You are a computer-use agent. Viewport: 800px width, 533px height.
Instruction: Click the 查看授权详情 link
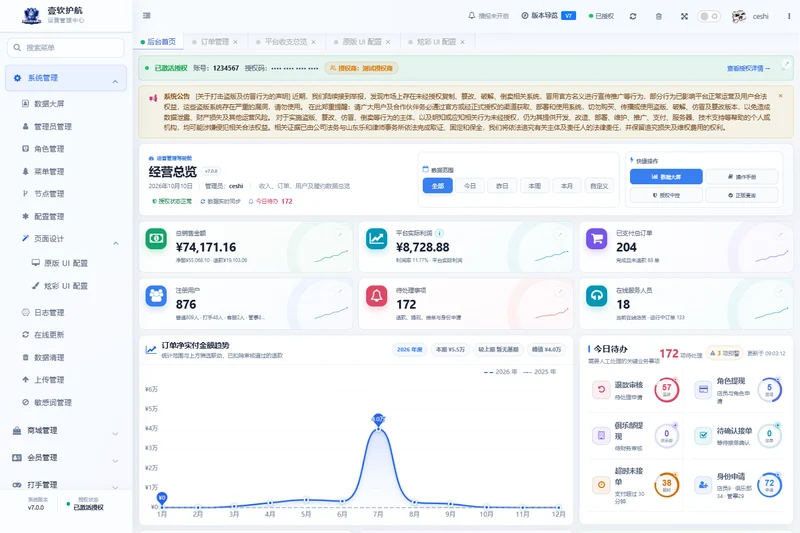[748, 68]
